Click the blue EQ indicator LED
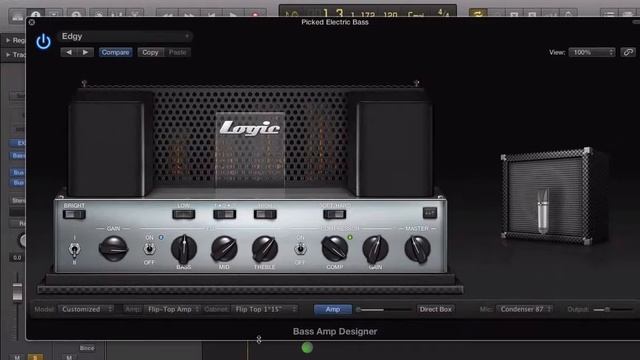Screen dimensions: 640x360 click(161, 237)
